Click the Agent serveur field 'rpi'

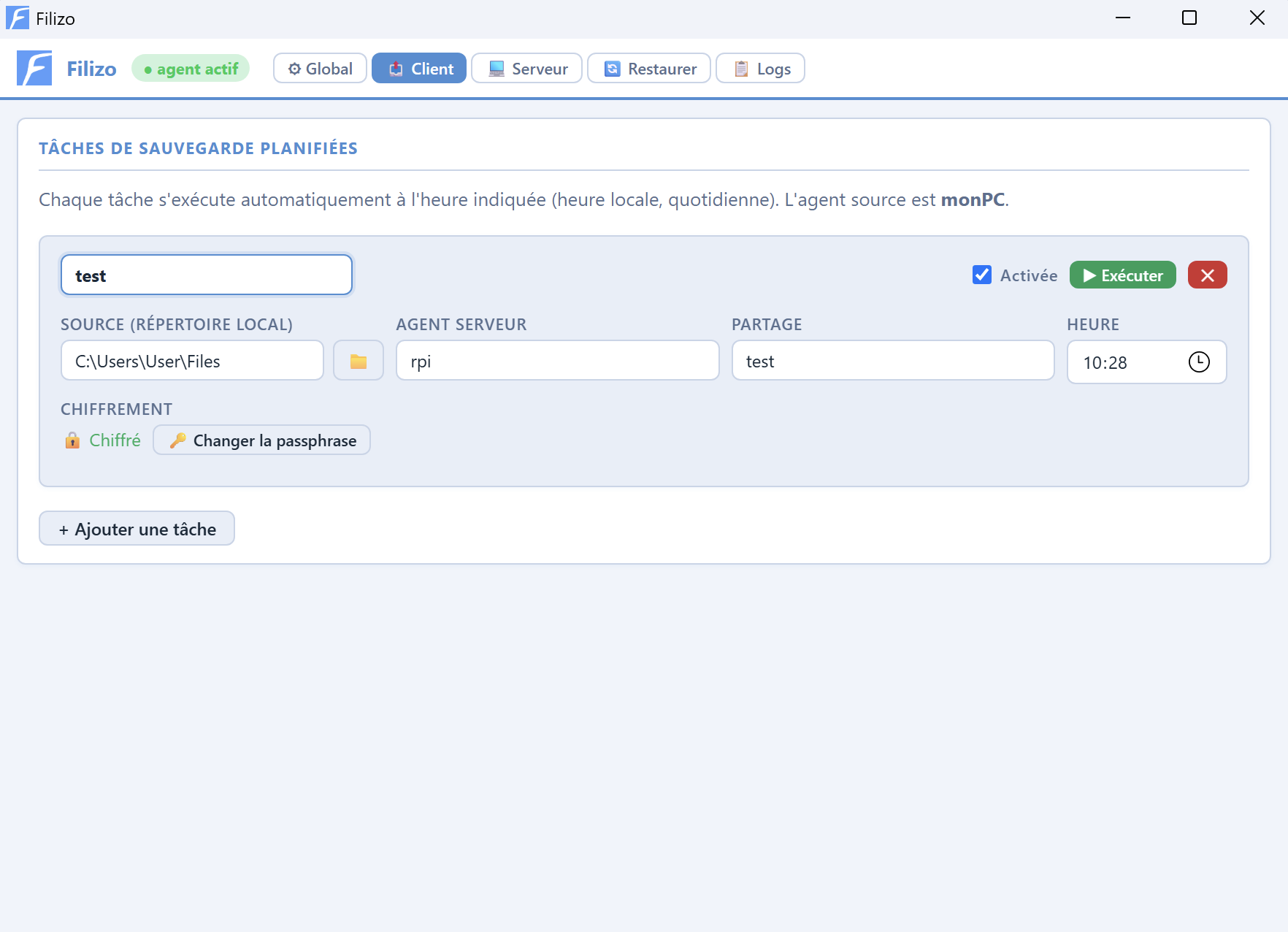point(558,361)
